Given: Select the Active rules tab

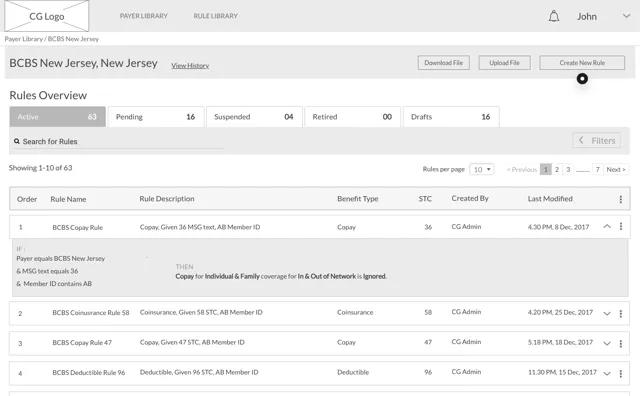Looking at the screenshot, I should pos(58,117).
